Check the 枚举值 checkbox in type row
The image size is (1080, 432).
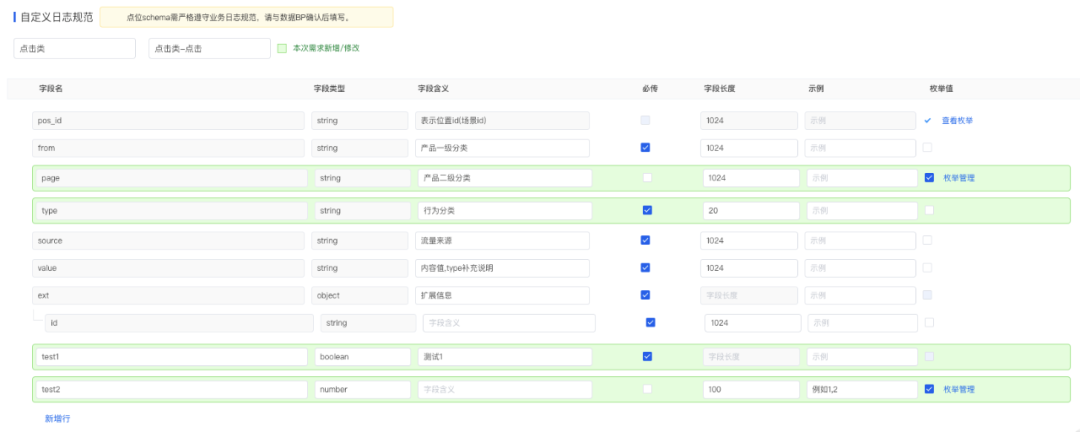[x=929, y=210]
